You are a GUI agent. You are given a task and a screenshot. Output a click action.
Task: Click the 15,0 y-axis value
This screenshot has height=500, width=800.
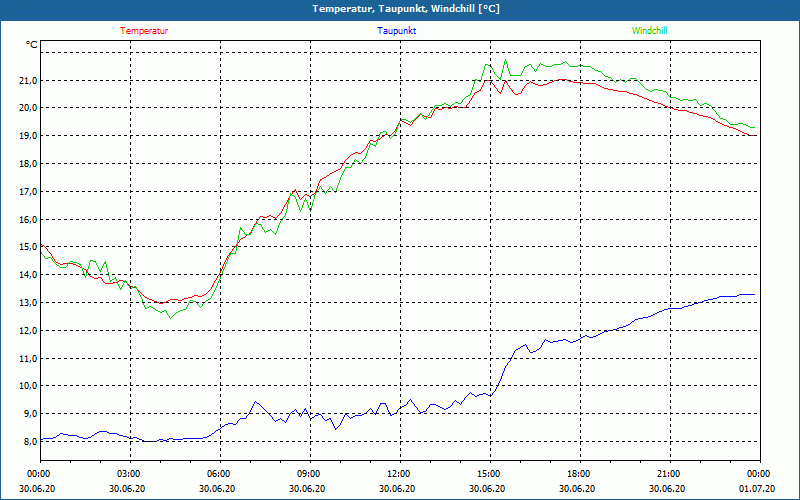tap(29, 247)
